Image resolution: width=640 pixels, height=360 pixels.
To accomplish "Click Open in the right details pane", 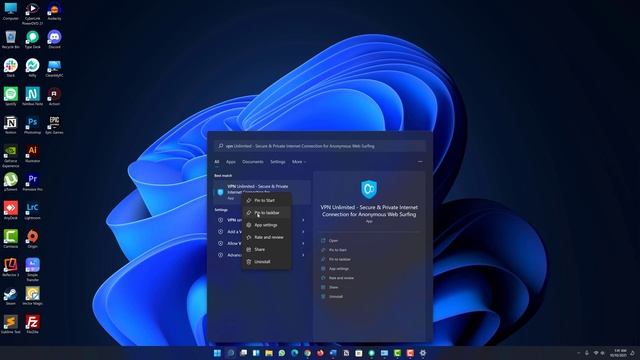I will (x=333, y=241).
